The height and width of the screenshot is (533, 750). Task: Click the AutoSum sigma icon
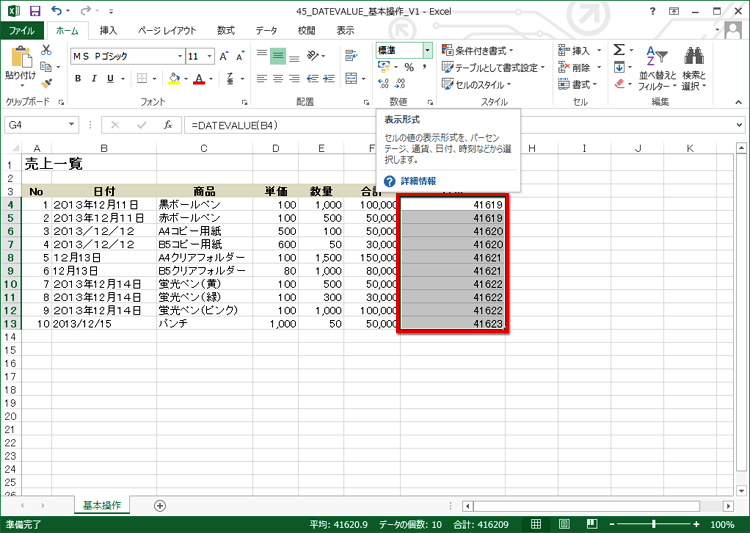[619, 50]
